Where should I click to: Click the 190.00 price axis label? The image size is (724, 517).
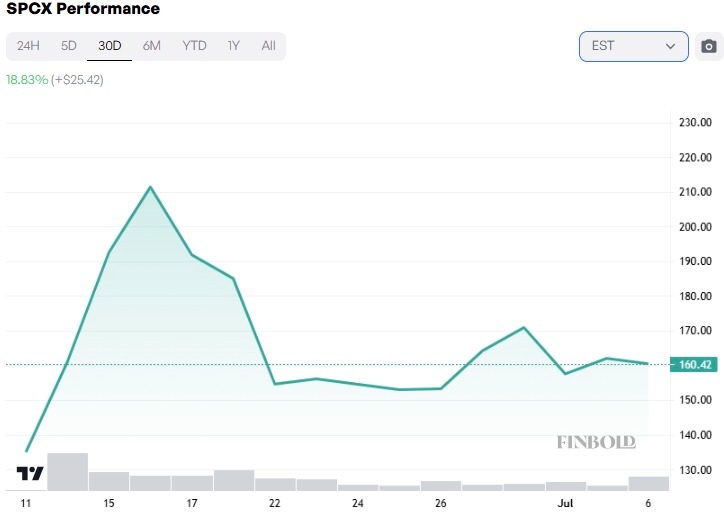tap(695, 261)
